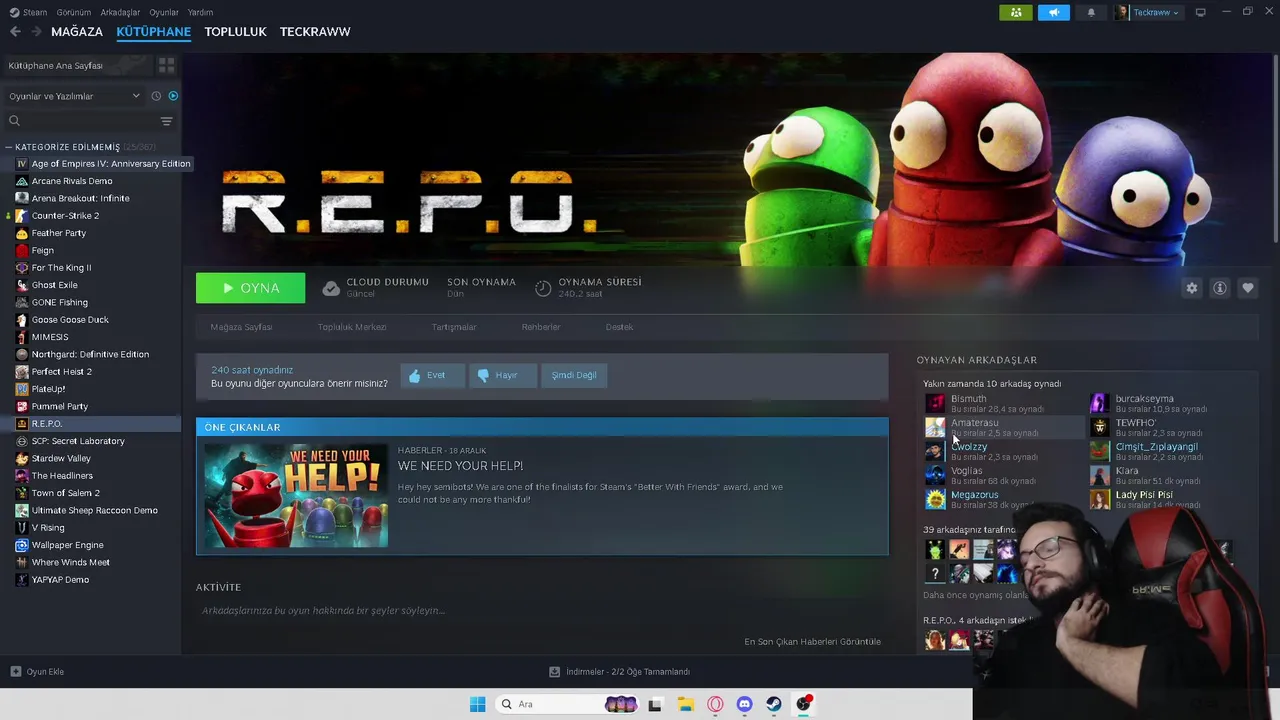Click Megazorus friend avatar
Viewport: 1280px width, 720px height.
click(935, 499)
